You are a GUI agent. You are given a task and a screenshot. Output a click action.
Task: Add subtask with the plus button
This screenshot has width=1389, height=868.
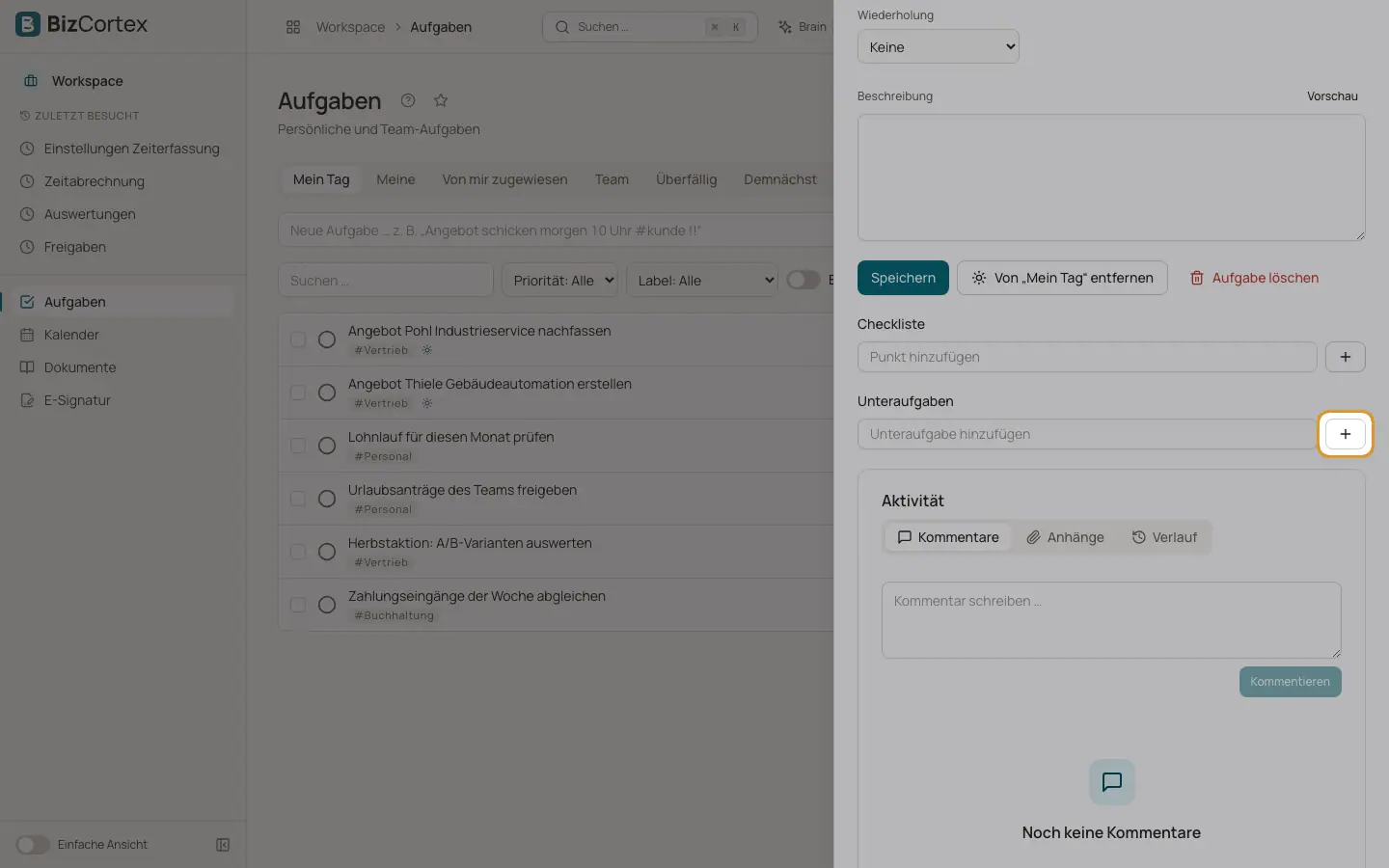[1346, 434]
